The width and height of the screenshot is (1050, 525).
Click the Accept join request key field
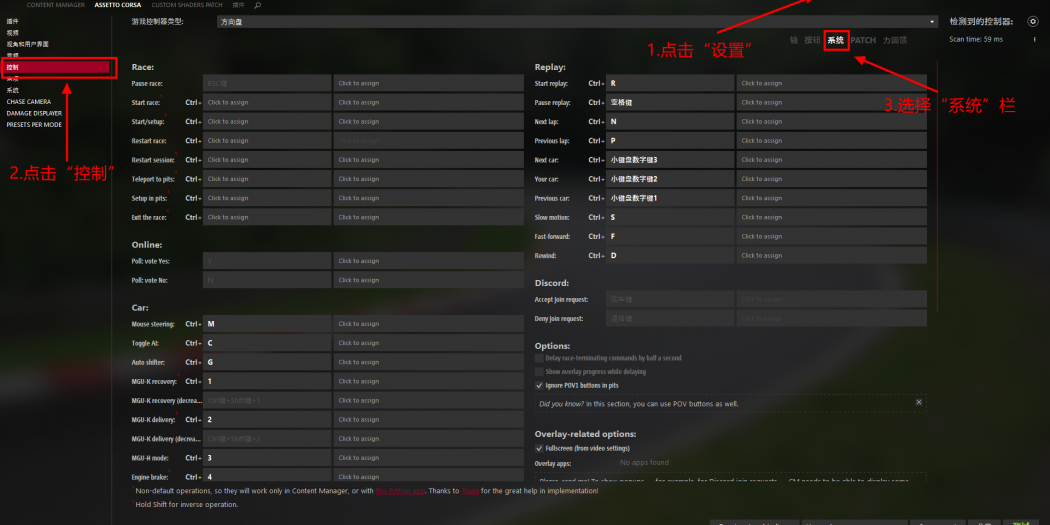coord(670,299)
